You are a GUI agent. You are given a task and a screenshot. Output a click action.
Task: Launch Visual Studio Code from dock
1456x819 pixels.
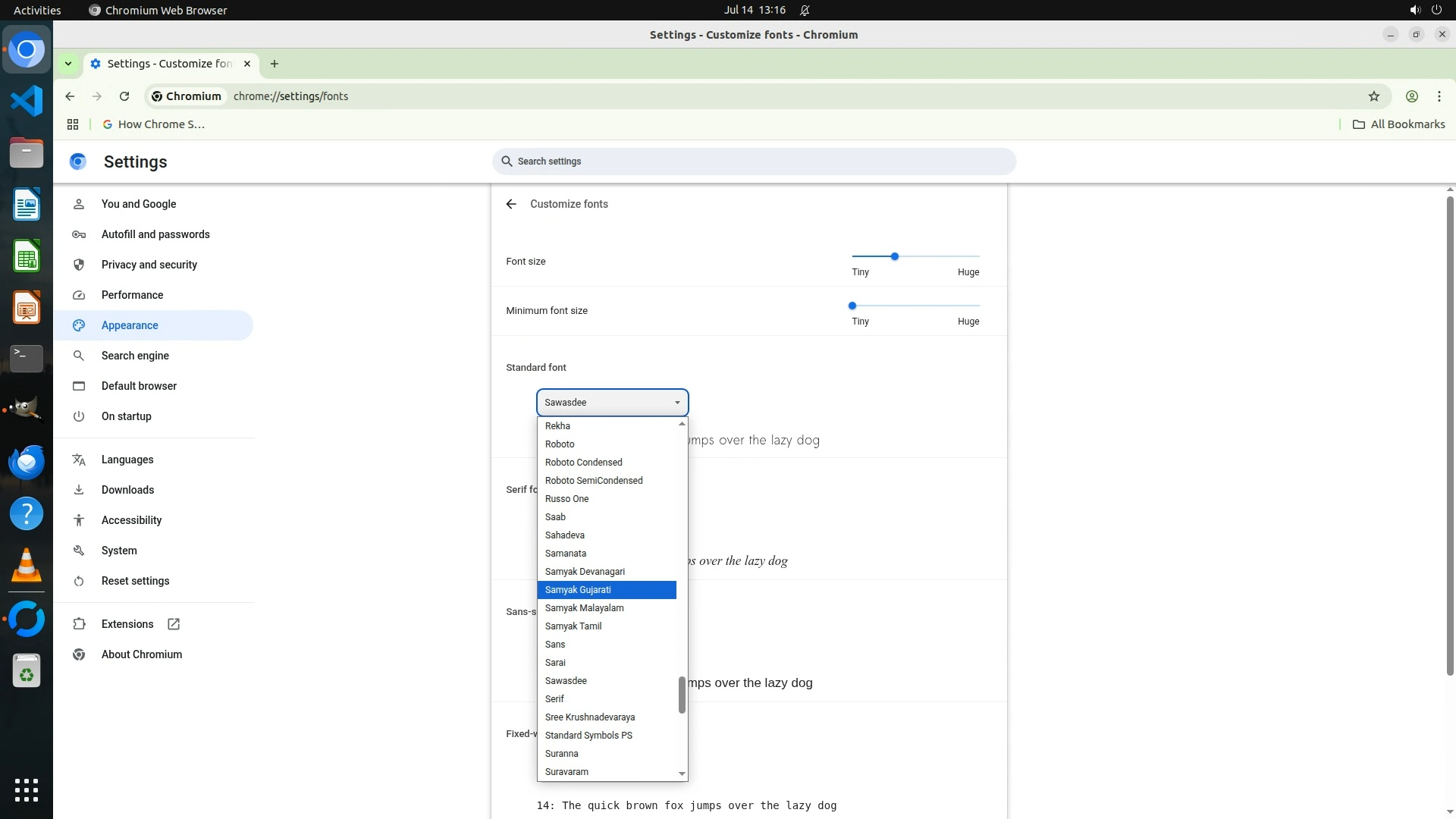pyautogui.click(x=27, y=101)
